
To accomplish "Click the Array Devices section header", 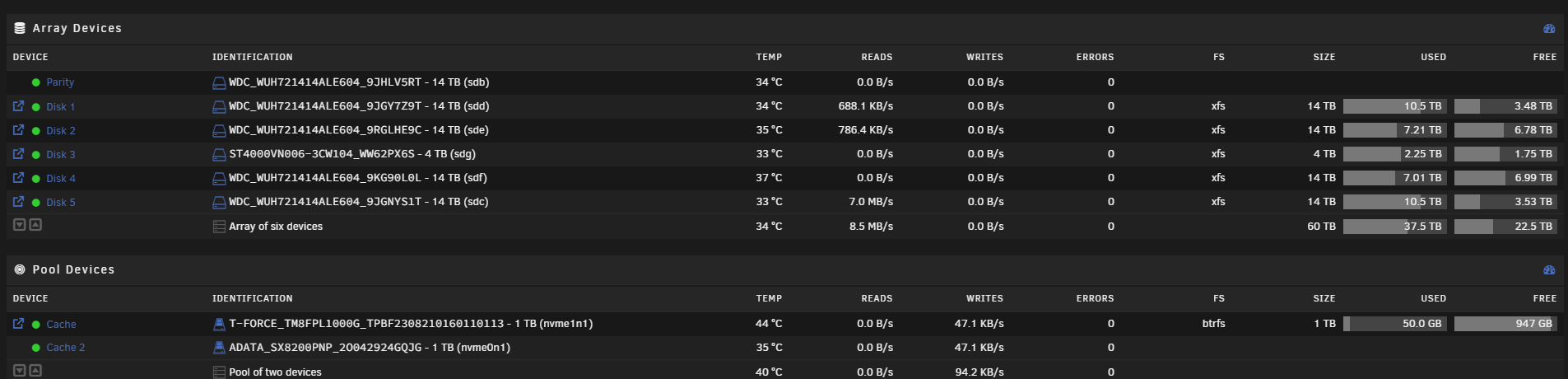I will click(77, 28).
